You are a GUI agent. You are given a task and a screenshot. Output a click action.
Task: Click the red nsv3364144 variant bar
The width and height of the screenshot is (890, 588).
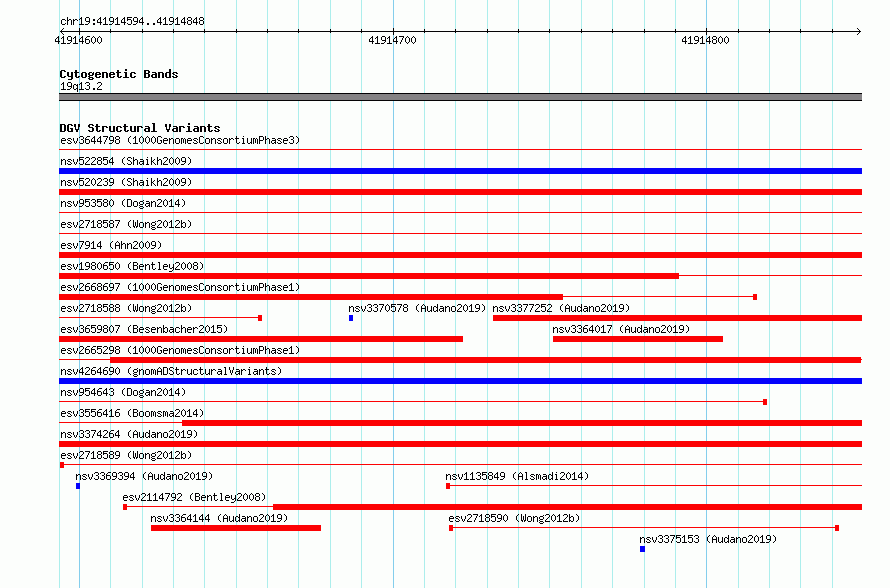236,528
